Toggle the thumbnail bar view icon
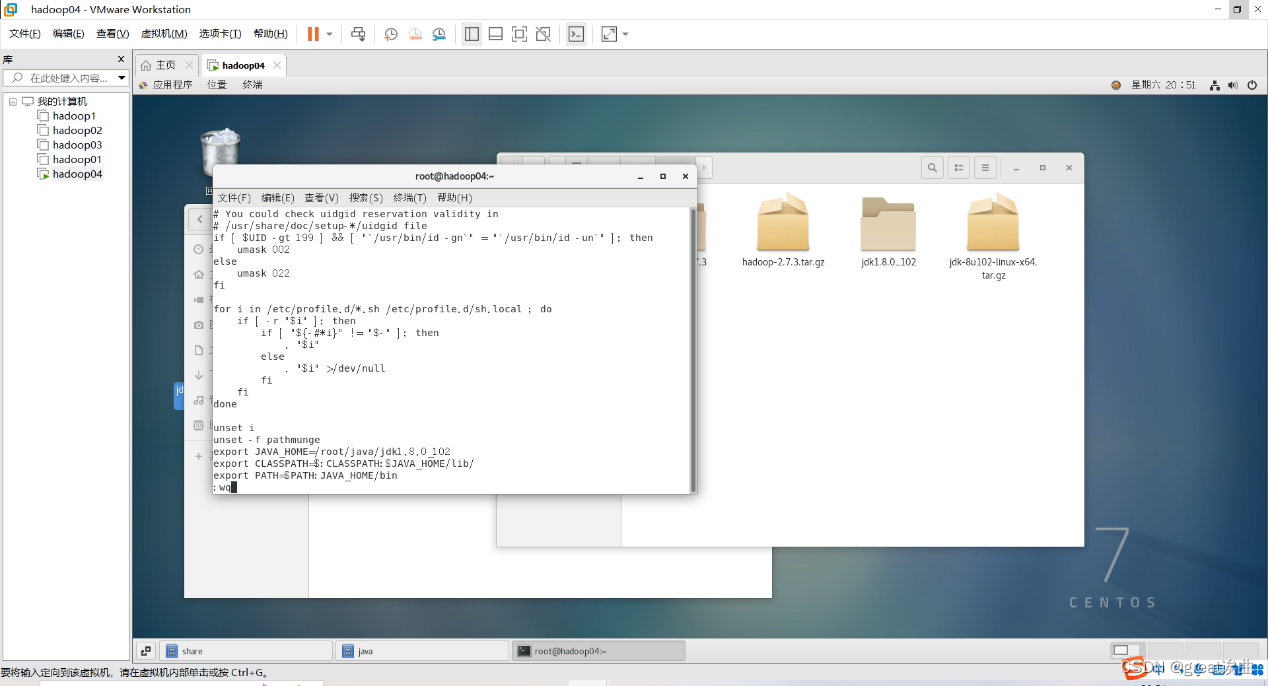The image size is (1268, 686). (495, 34)
